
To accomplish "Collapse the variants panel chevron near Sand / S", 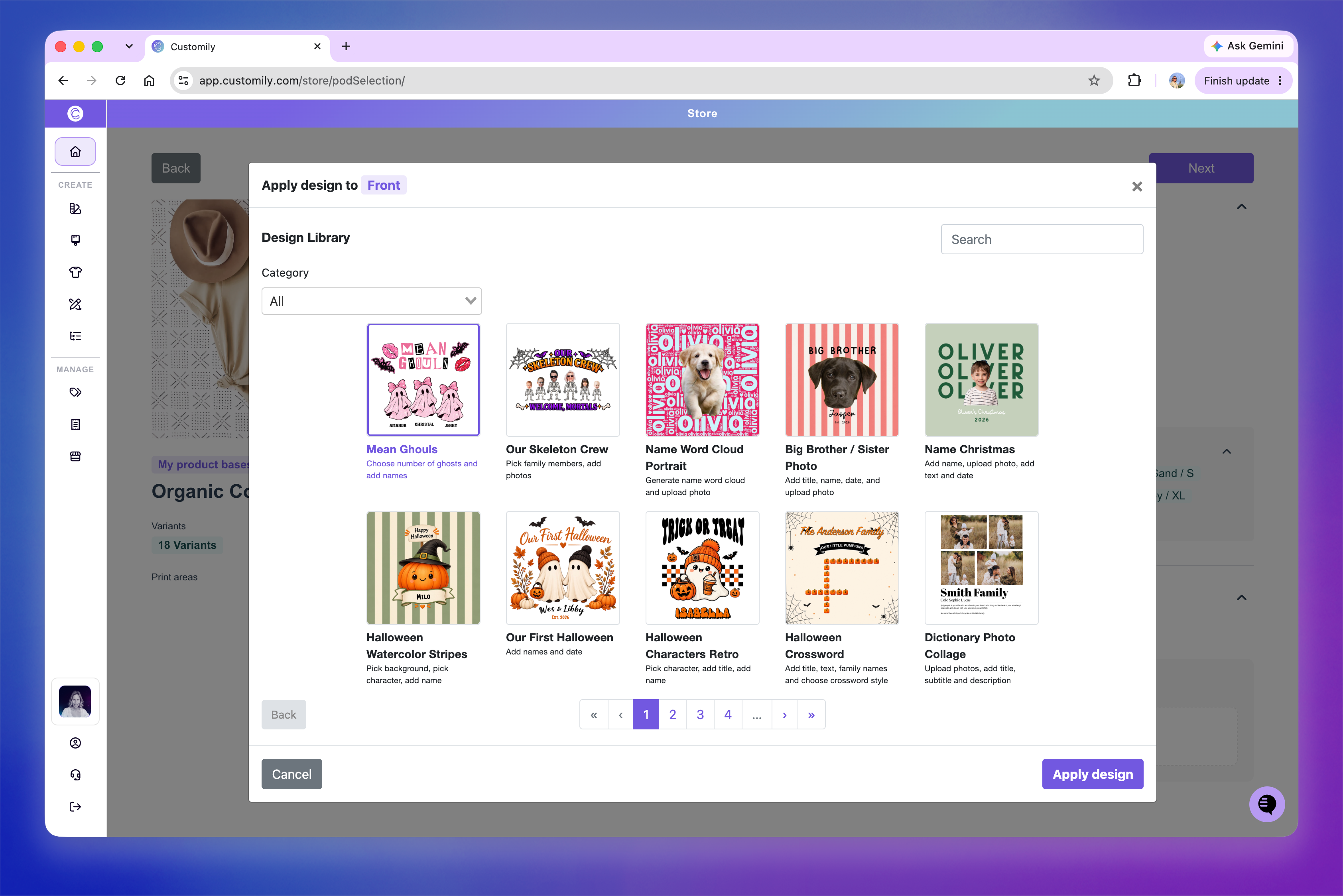I will click(x=1227, y=452).
